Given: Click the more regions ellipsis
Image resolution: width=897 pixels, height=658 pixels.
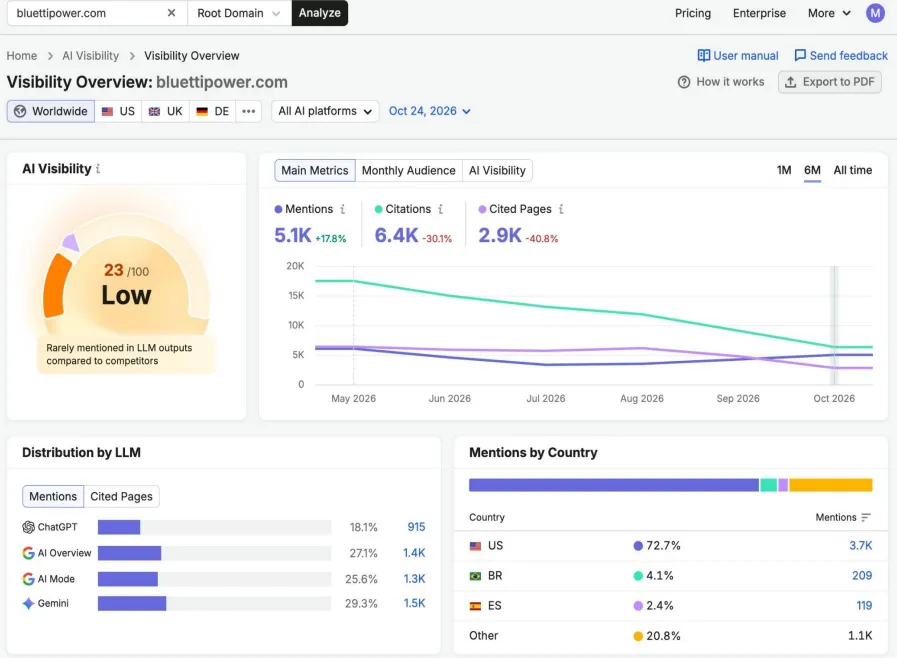Looking at the screenshot, I should 248,111.
